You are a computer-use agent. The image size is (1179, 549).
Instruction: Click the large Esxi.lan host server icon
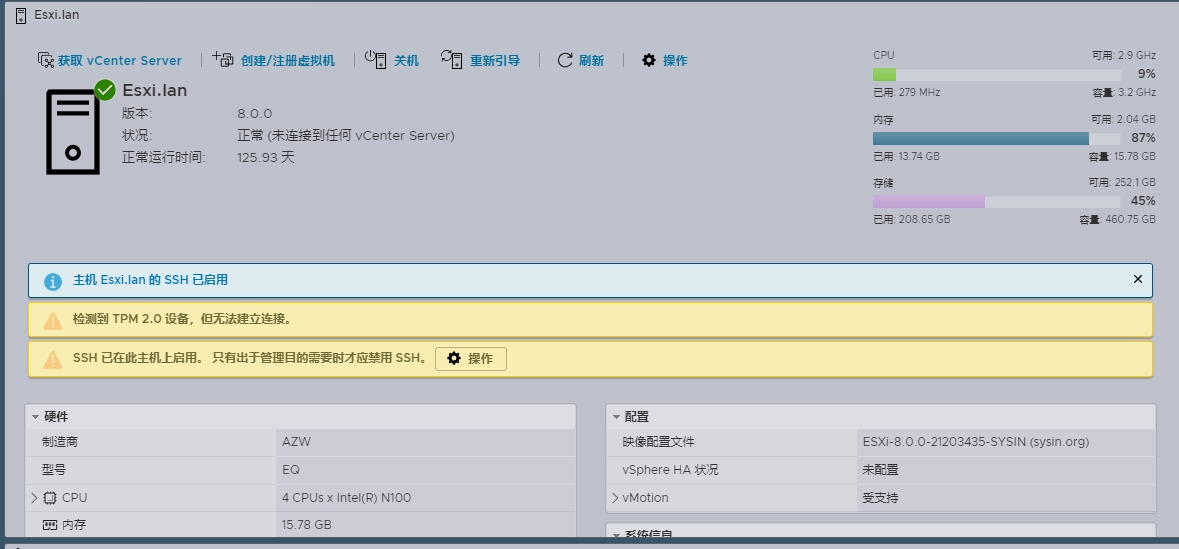[x=73, y=131]
